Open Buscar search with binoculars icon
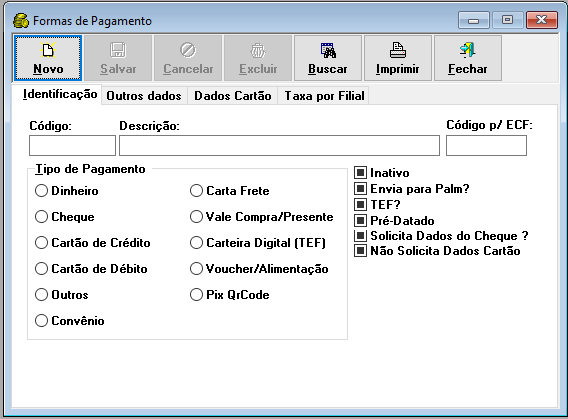Screen dimensions: 568x419 click(328, 58)
